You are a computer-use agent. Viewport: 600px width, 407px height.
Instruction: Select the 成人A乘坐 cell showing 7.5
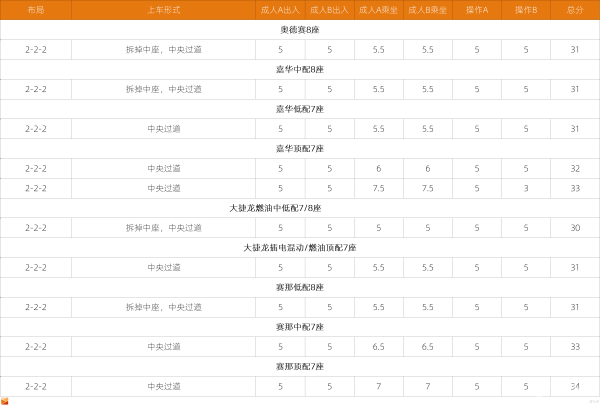point(378,188)
